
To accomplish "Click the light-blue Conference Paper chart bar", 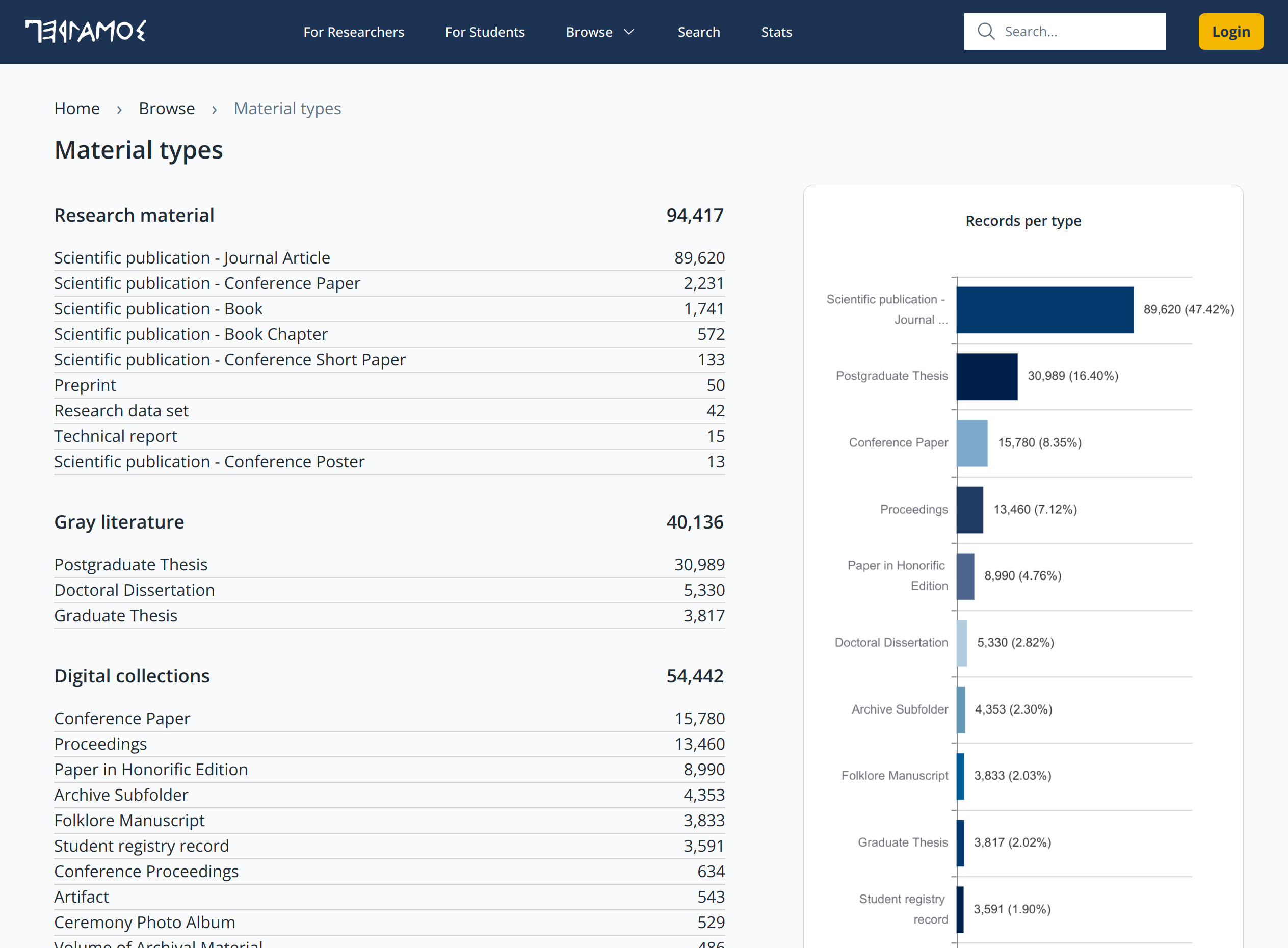I will pyautogui.click(x=972, y=443).
